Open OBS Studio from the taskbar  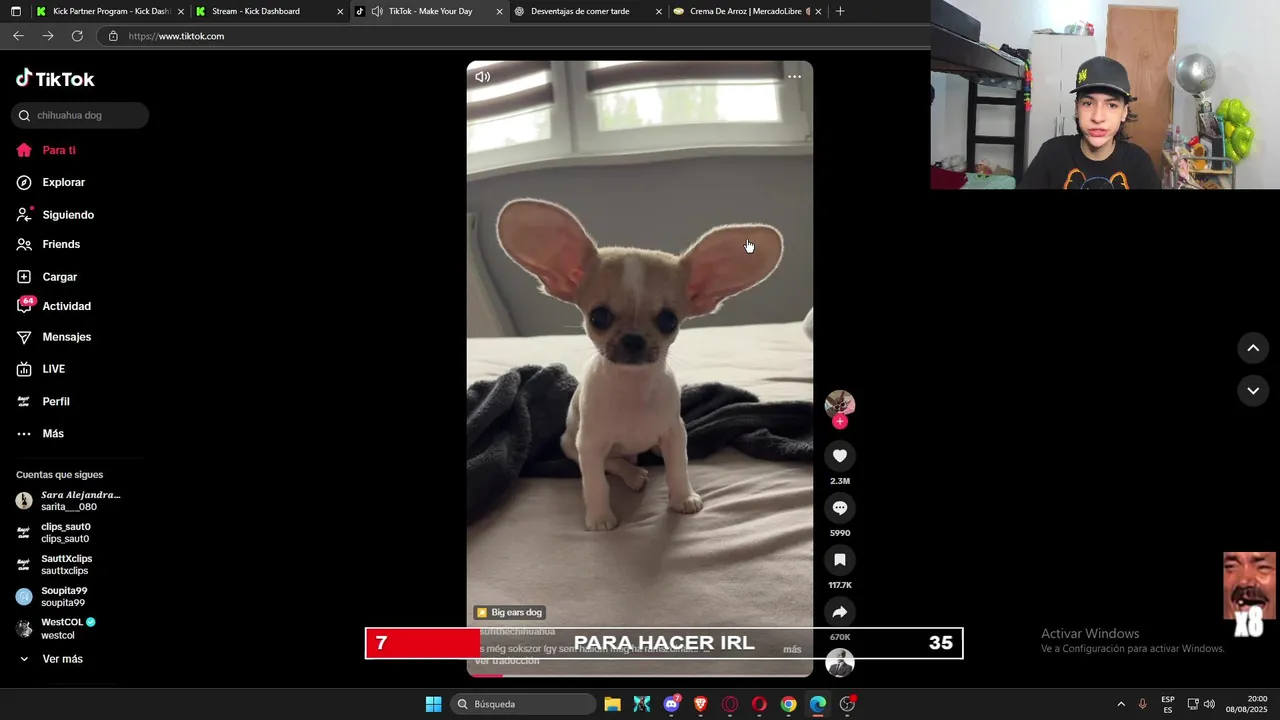coord(848,704)
